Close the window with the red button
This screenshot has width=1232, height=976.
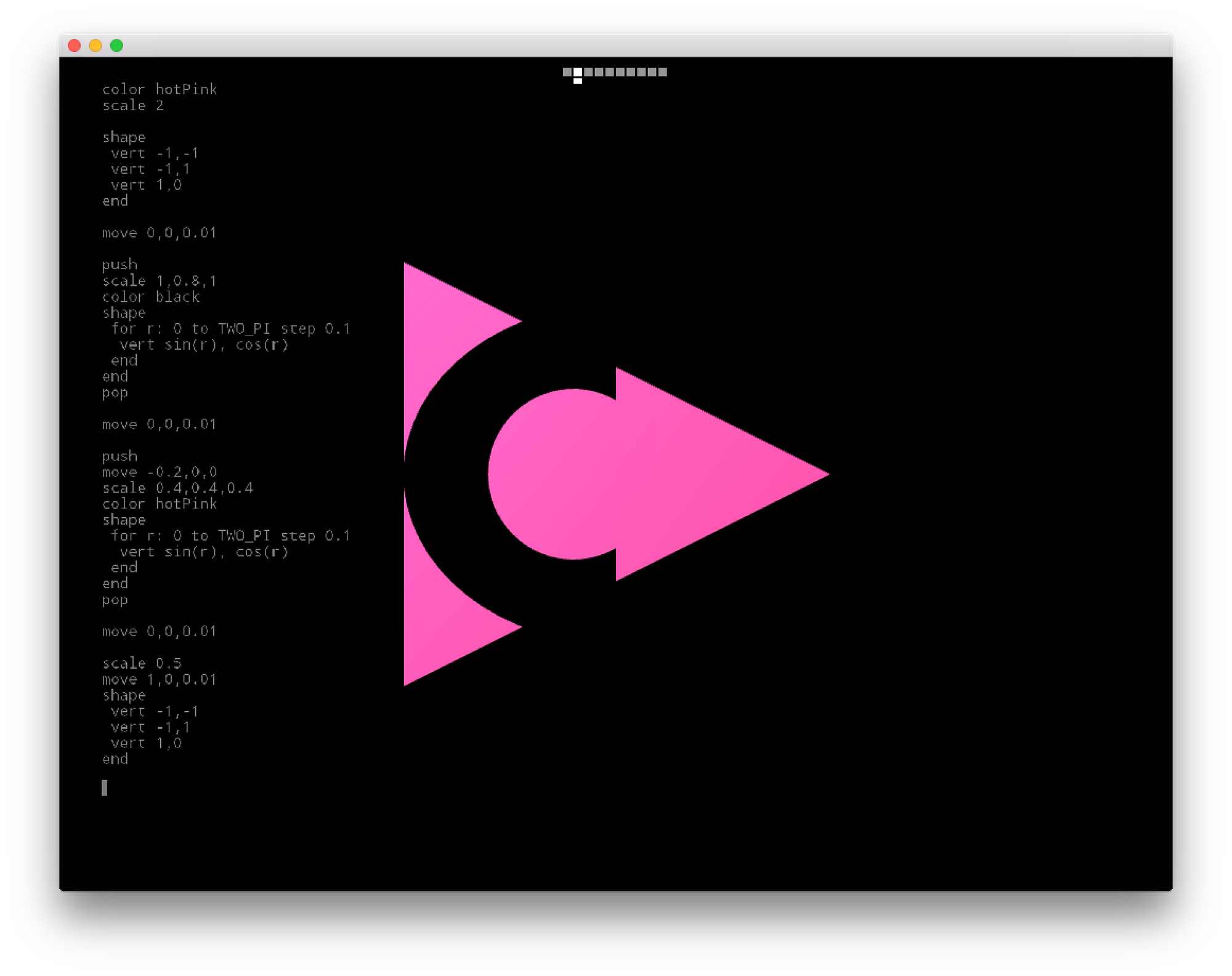click(x=75, y=46)
